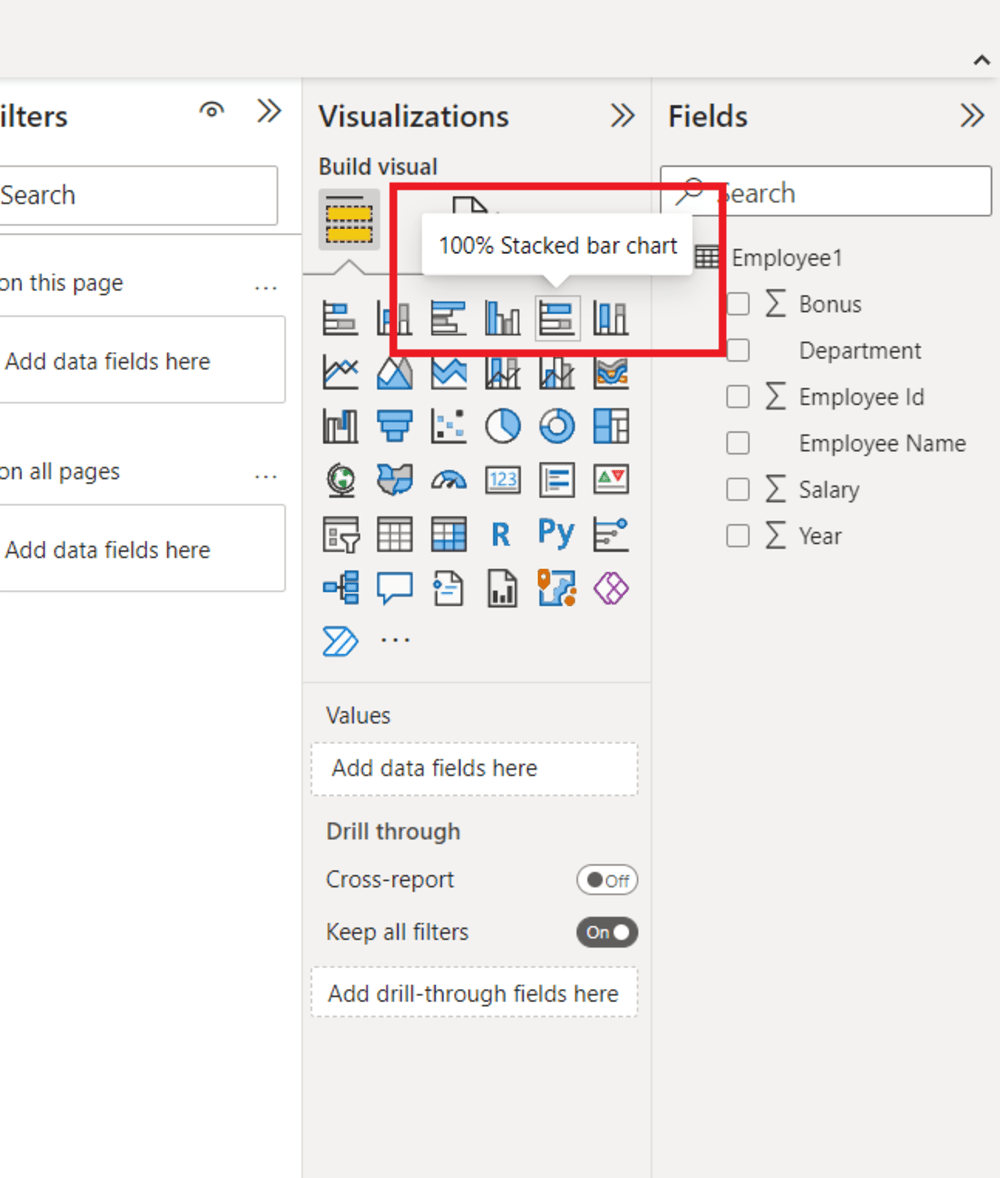Choose the Funnel chart visual
This screenshot has height=1178, width=1000.
pos(395,427)
